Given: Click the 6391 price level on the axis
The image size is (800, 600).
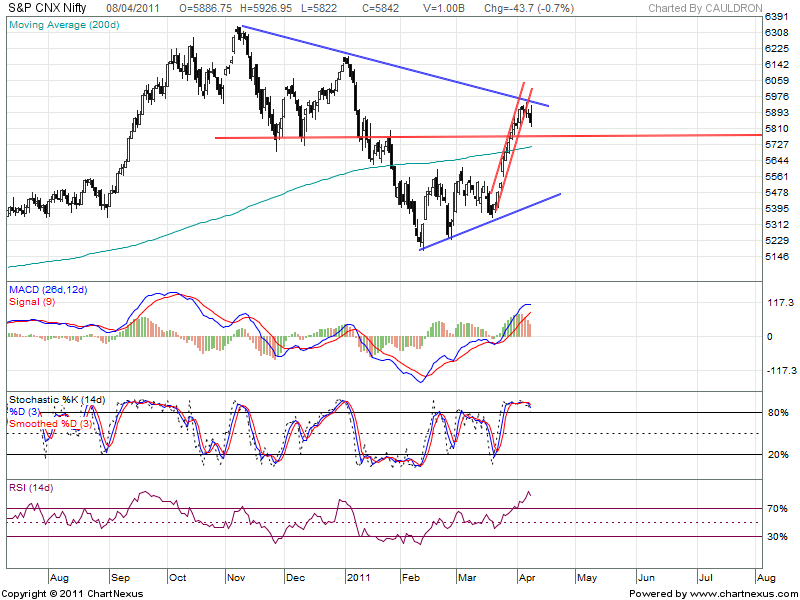Looking at the screenshot, I should pos(777,18).
